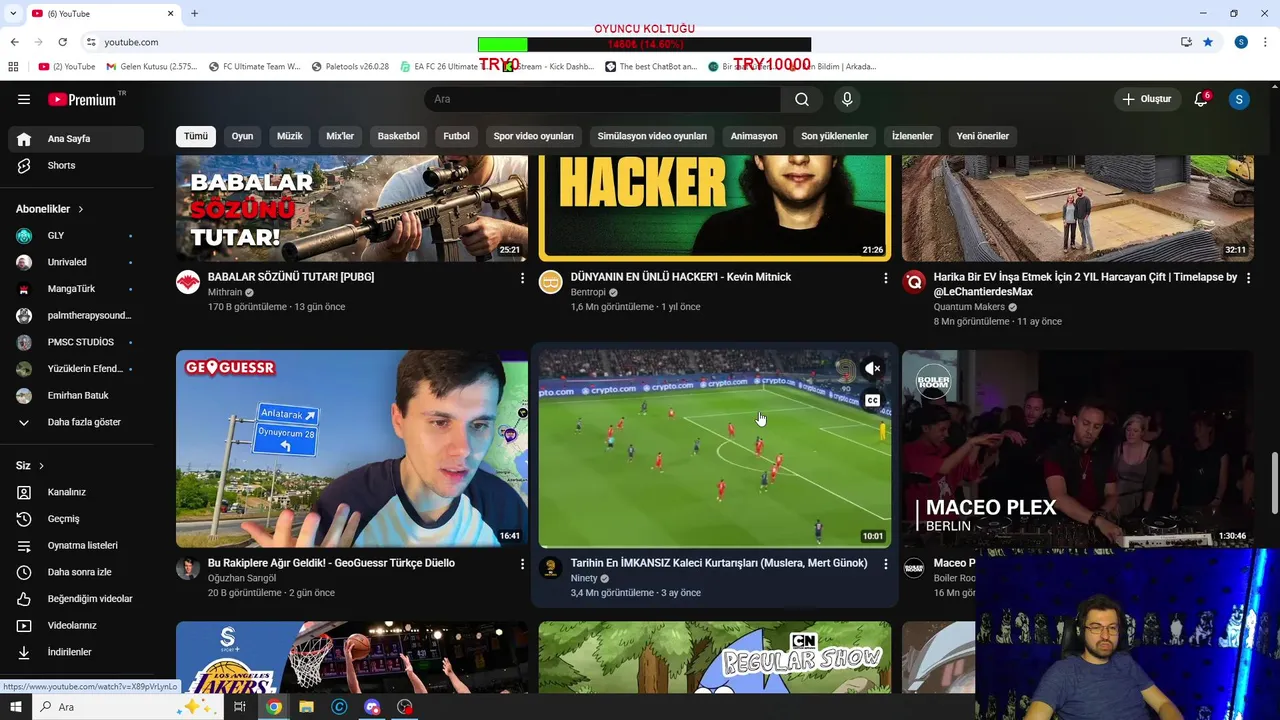The image size is (1280, 720).
Task: Open options for Kevin Mitnick video
Action: pyautogui.click(x=885, y=278)
